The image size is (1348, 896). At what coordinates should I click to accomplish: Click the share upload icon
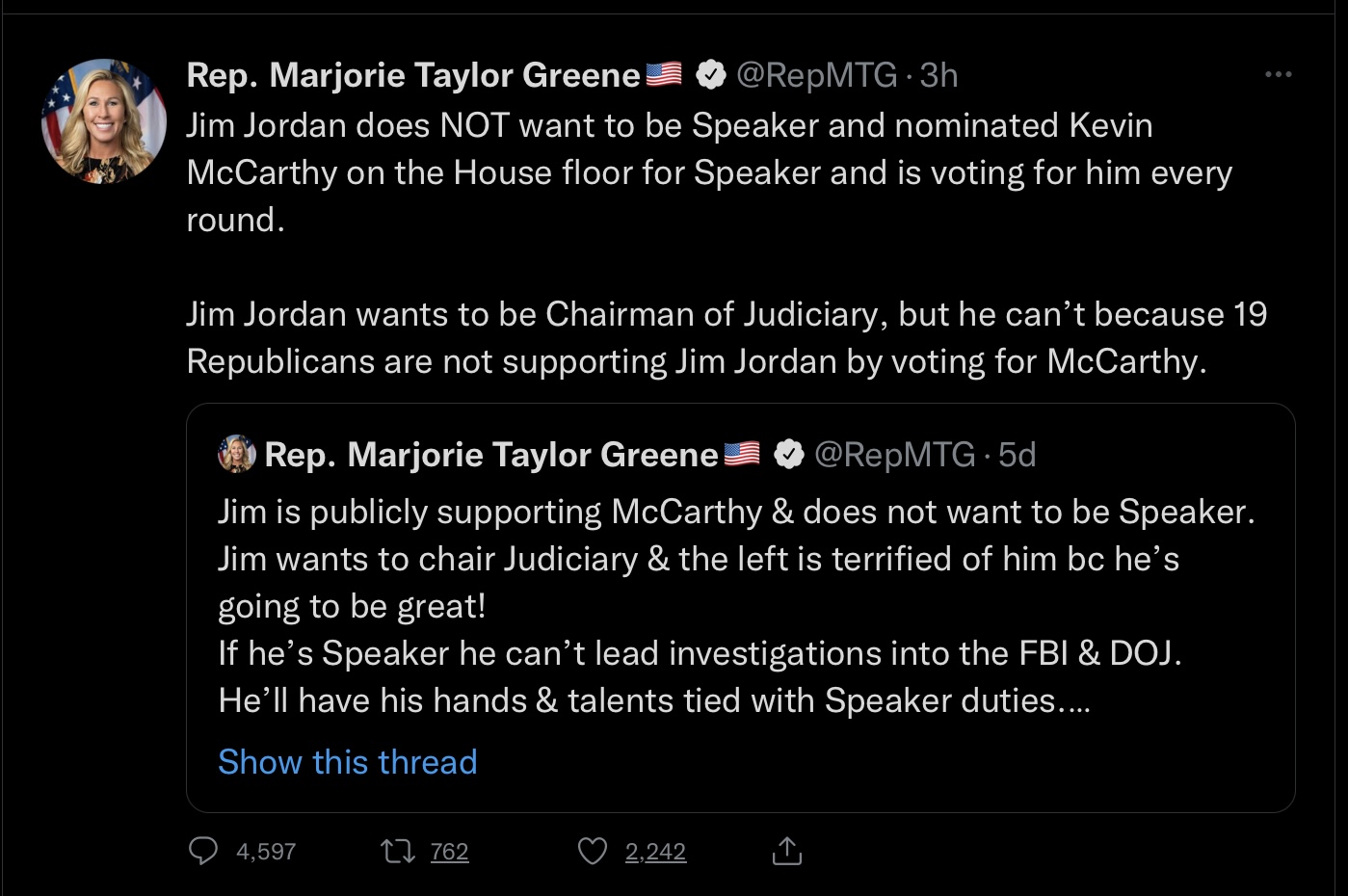(786, 851)
